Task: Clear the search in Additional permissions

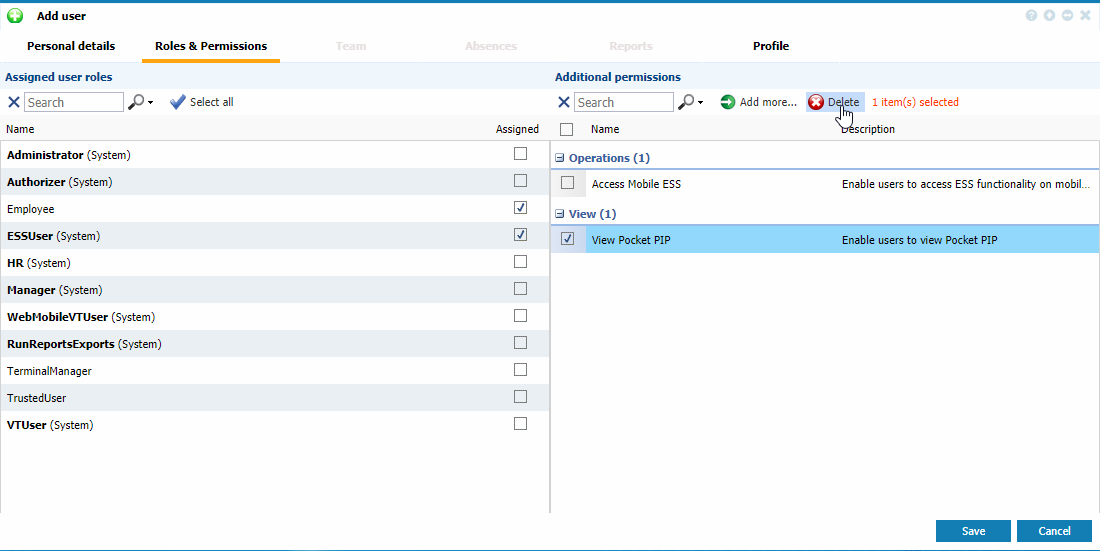Action: click(564, 102)
